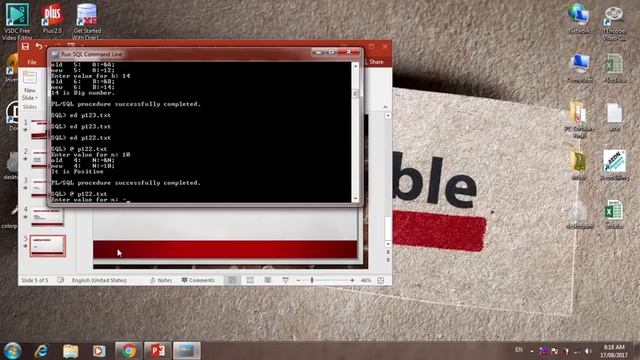Image resolution: width=640 pixels, height=360 pixels.
Task: Switch to Reading view
Action: coord(268,280)
